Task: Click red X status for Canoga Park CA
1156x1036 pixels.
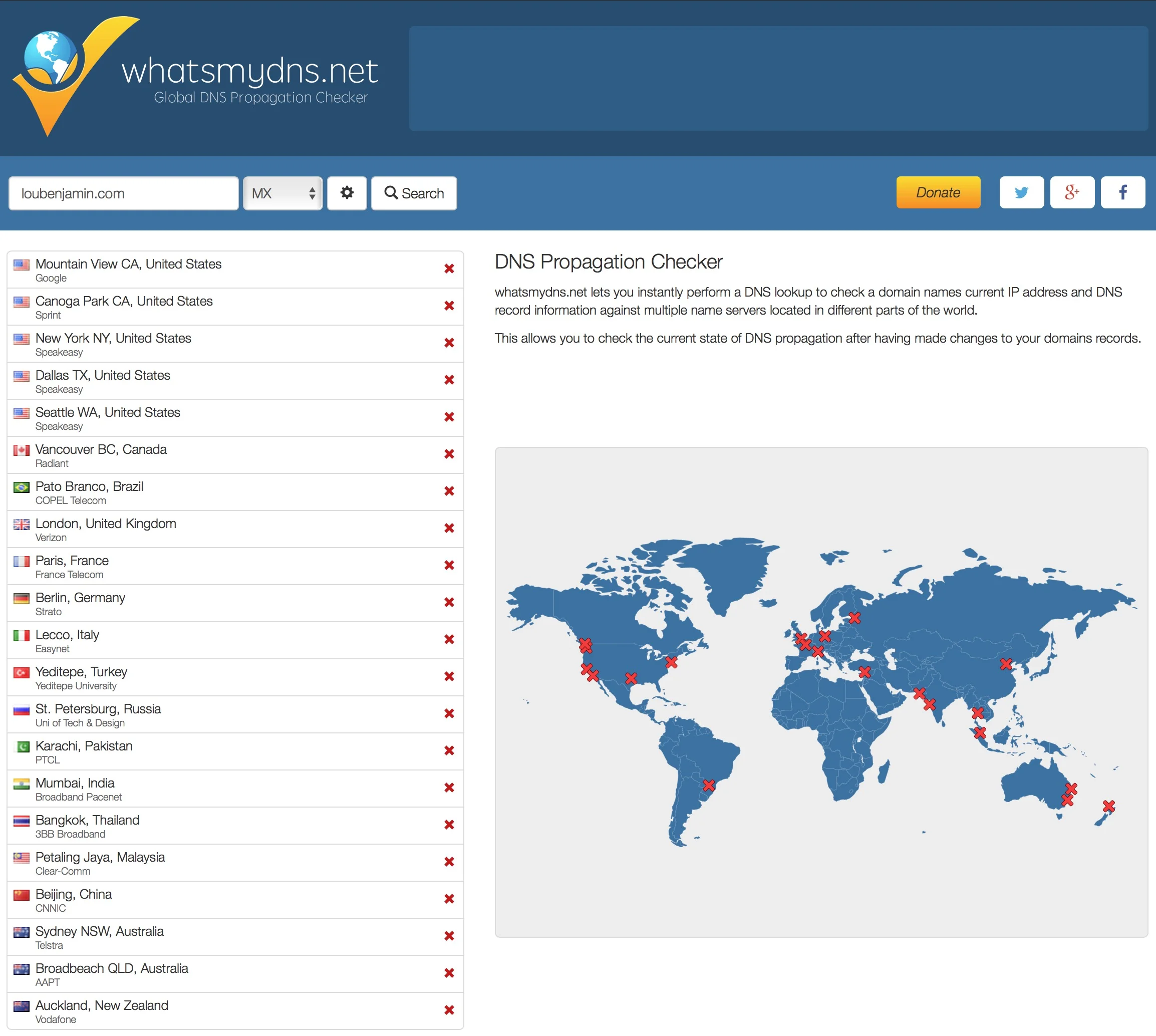Action: 449,306
